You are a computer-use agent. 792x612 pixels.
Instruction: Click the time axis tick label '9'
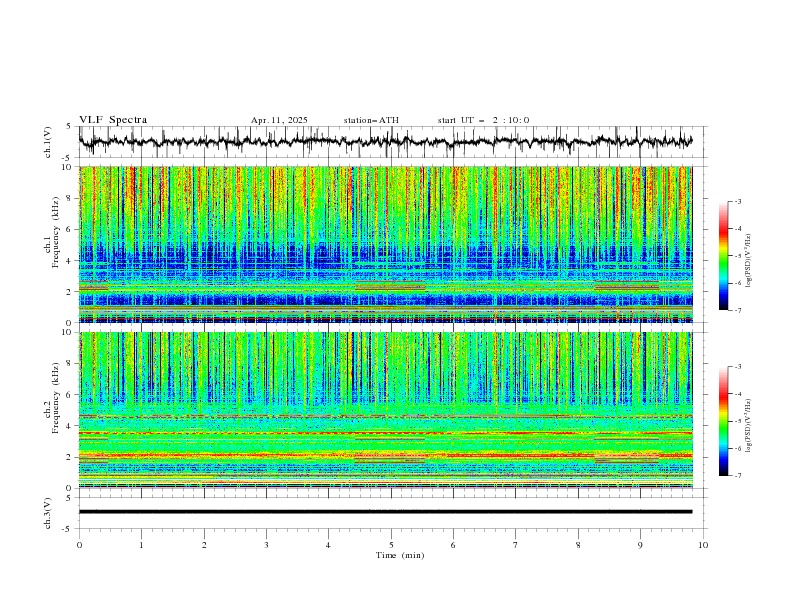[x=640, y=545]
